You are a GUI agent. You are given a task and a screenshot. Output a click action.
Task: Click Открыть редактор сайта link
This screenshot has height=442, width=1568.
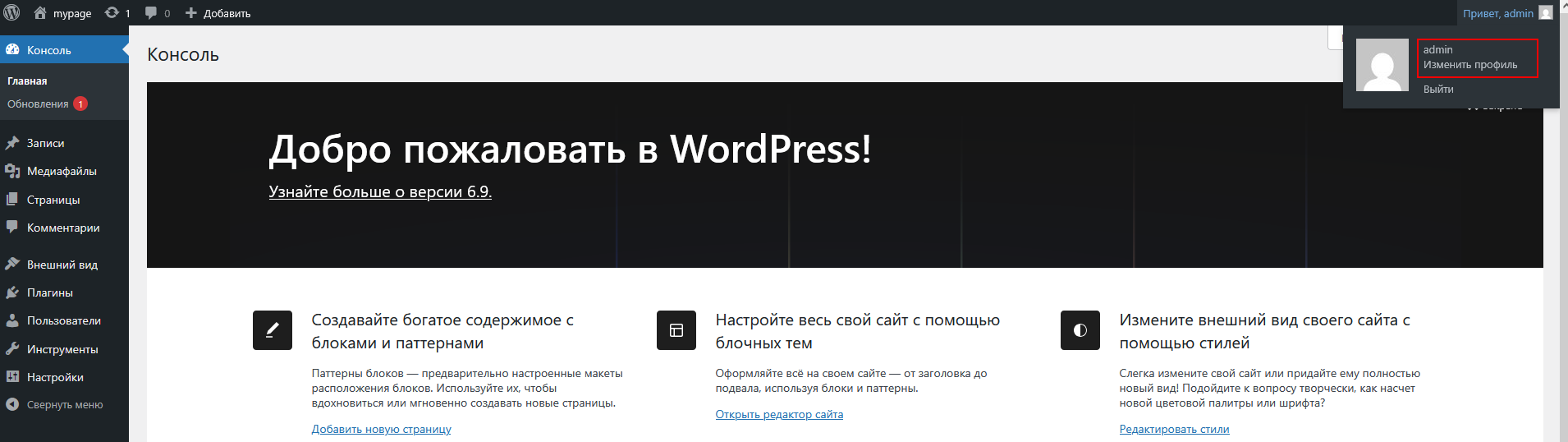779,414
